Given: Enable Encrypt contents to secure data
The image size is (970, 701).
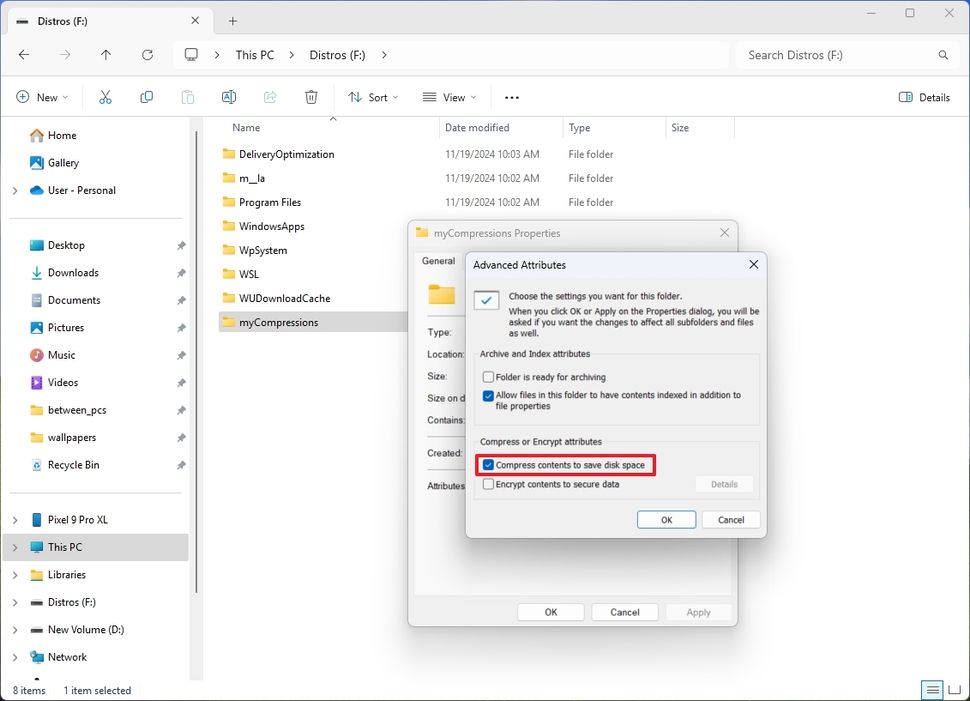Looking at the screenshot, I should coord(488,484).
